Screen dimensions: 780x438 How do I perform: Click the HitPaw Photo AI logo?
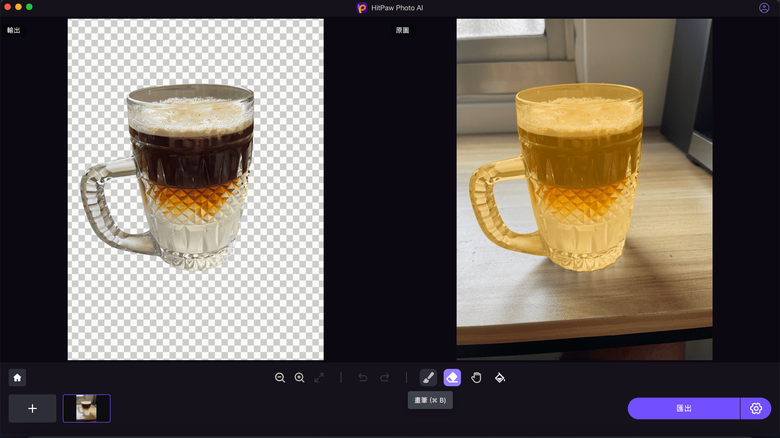point(362,7)
